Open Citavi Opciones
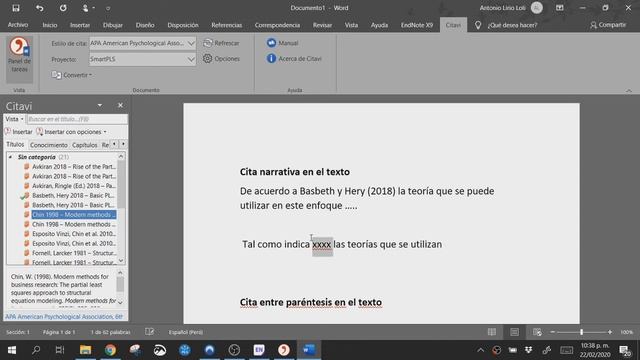This screenshot has height=360, width=640. pyautogui.click(x=221, y=59)
